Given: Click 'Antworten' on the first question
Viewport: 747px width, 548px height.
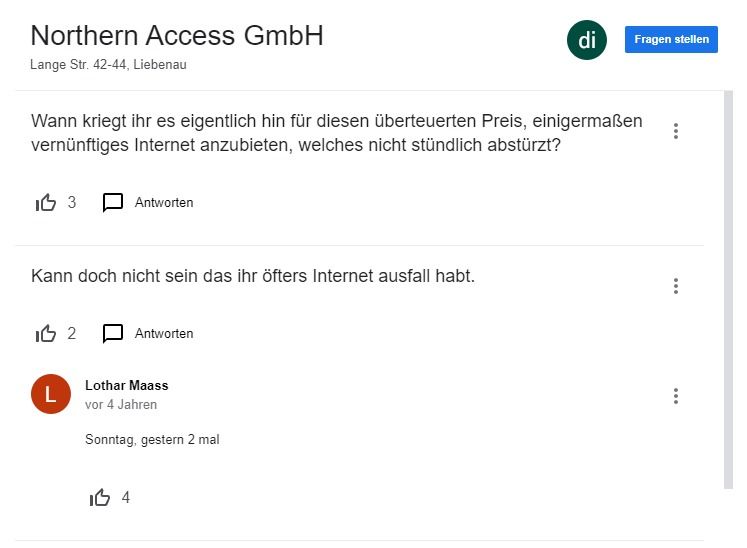Looking at the screenshot, I should [x=164, y=203].
